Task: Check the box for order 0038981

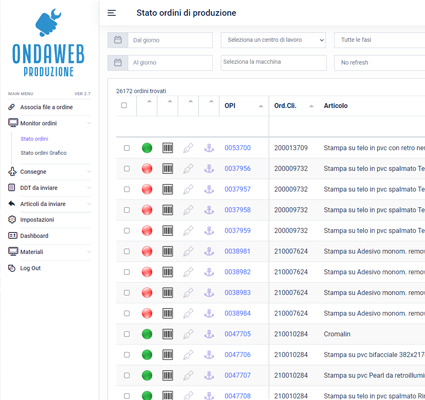Action: (127, 251)
